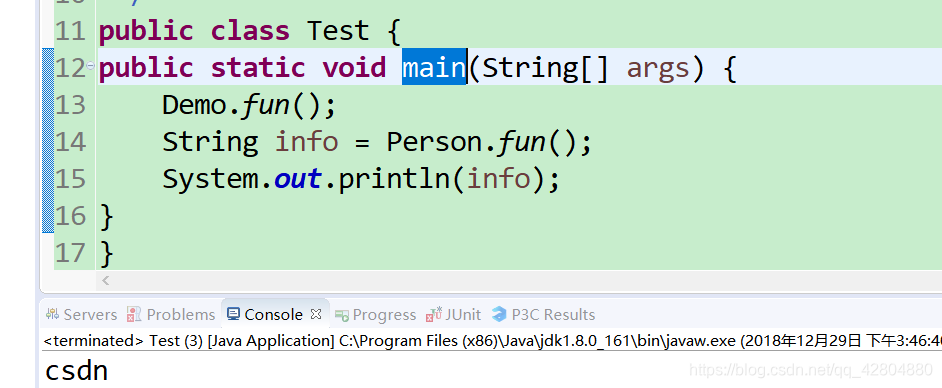Open the Problems tab

coord(171,315)
